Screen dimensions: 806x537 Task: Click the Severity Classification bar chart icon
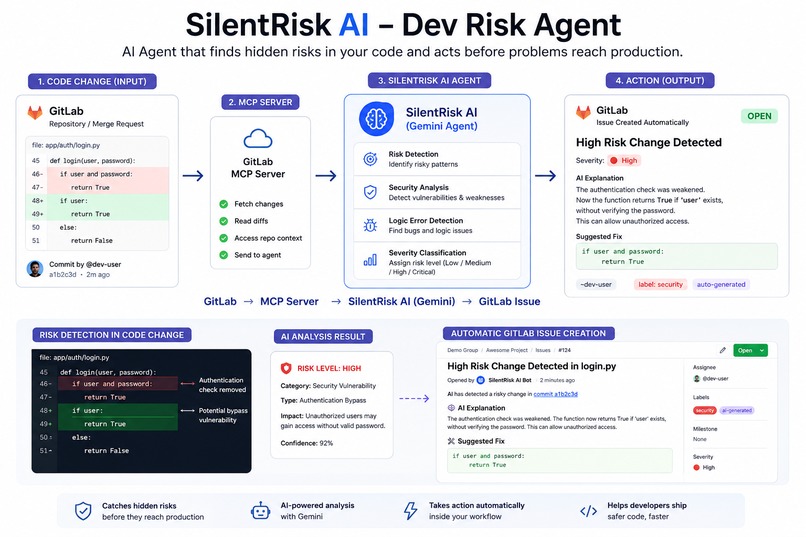pos(370,260)
